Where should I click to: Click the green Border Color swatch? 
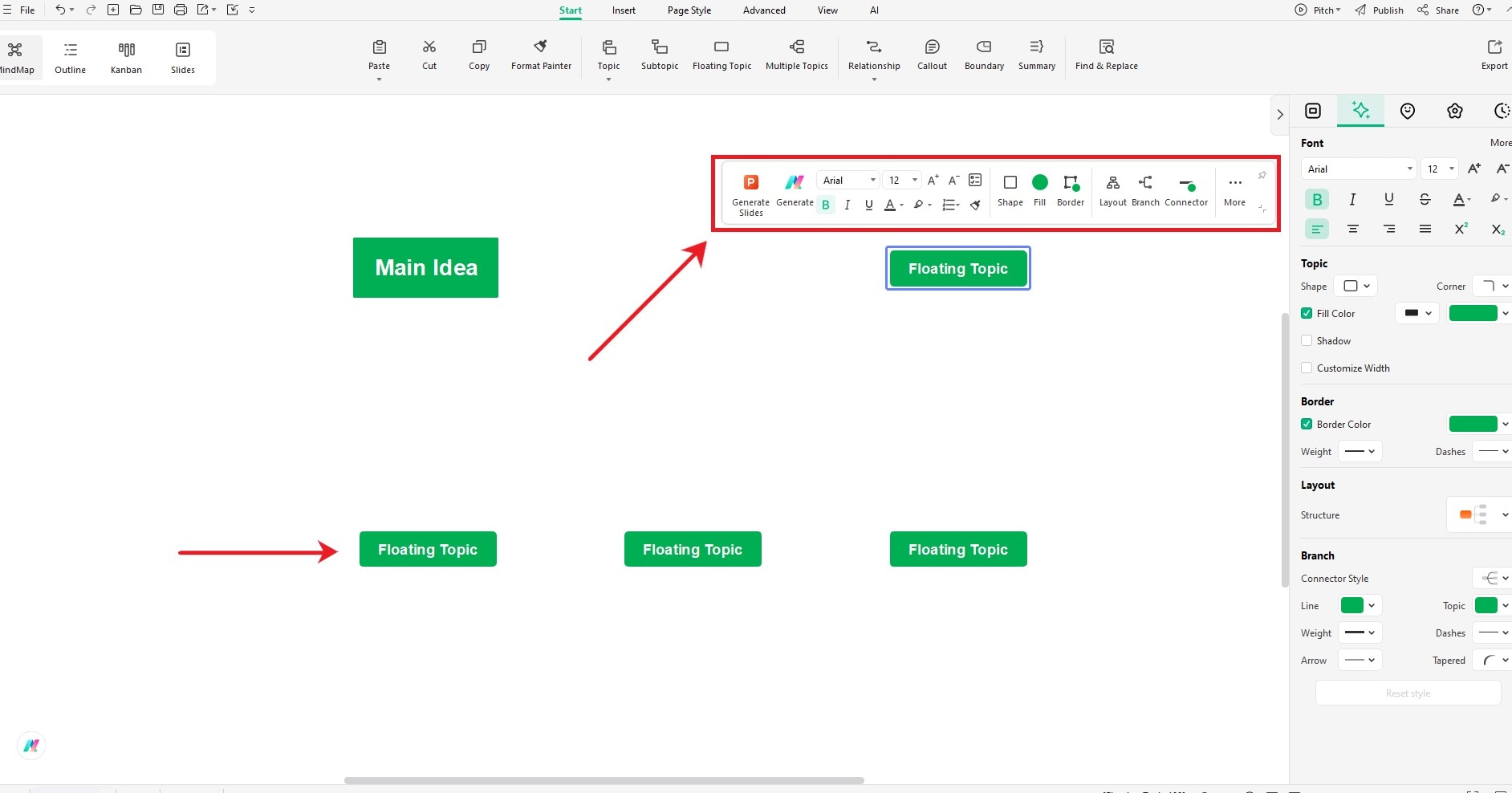click(x=1473, y=424)
